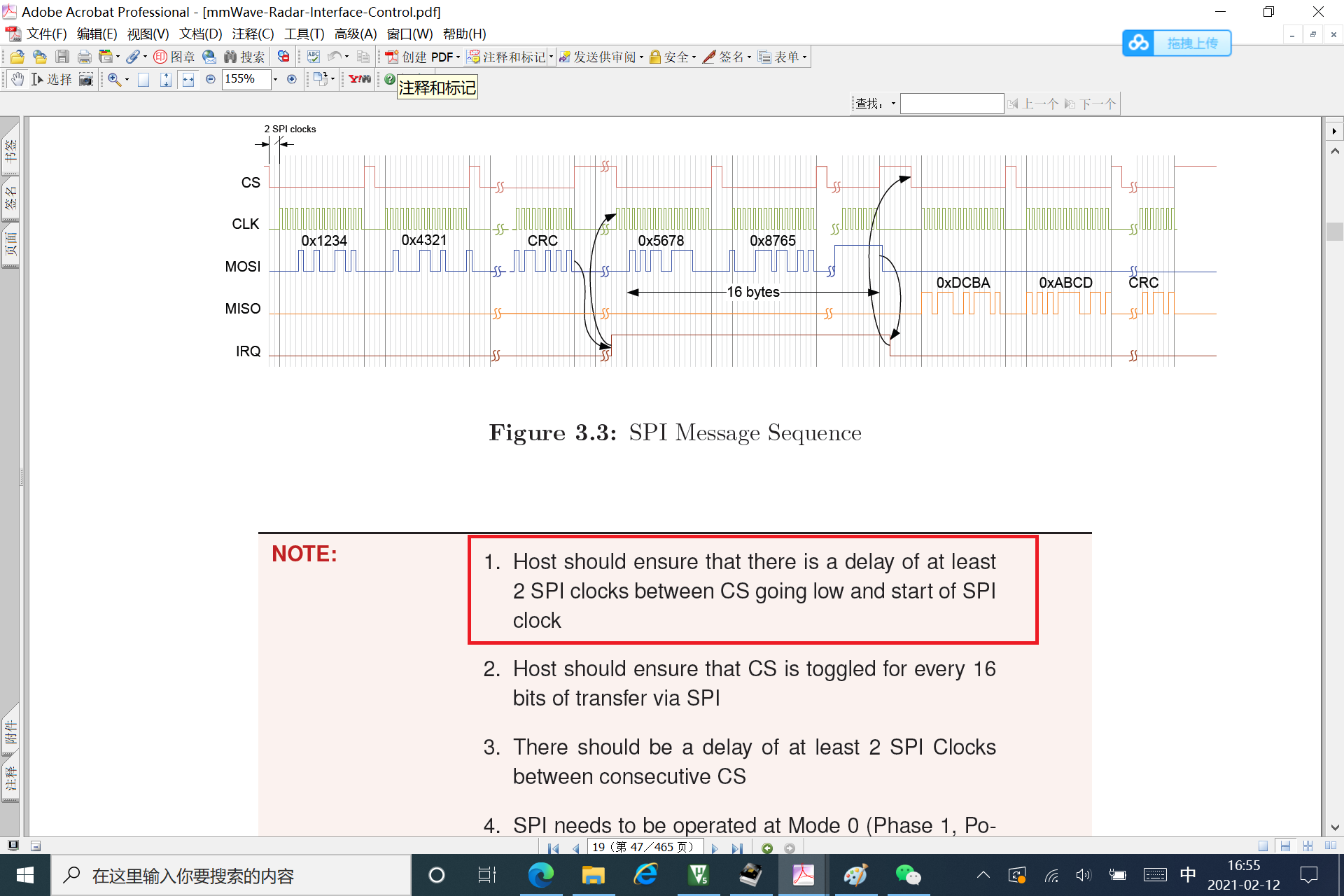Open the 视图(V) menu
1344x896 pixels.
click(x=148, y=34)
